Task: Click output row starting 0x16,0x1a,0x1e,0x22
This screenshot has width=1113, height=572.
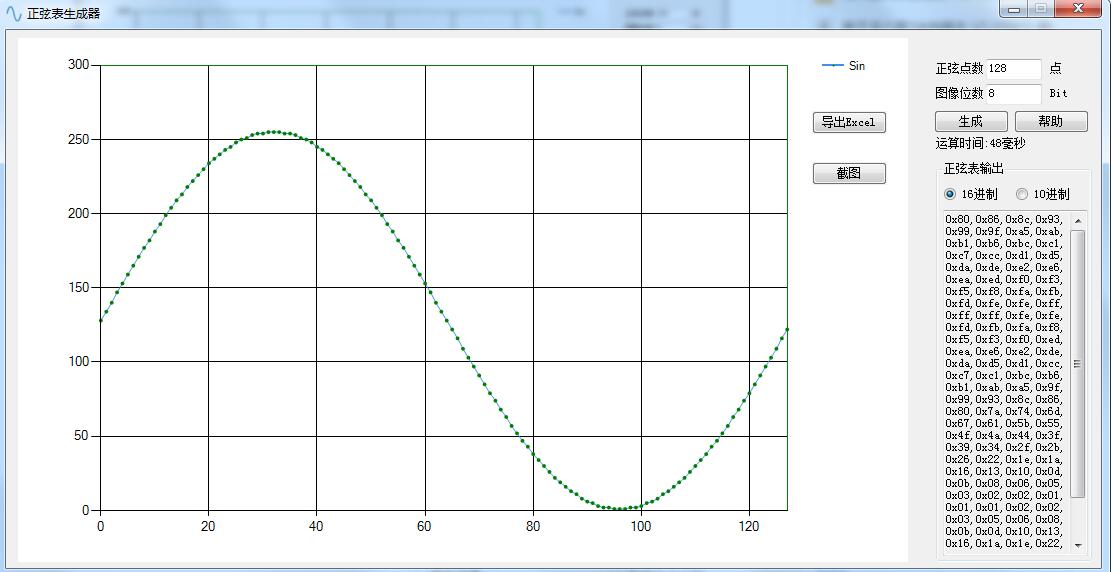Action: coord(1004,543)
